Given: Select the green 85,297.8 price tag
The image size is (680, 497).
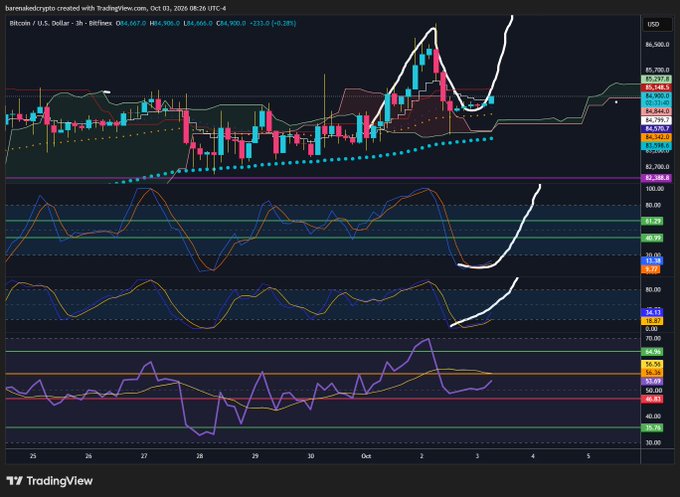Looking at the screenshot, I should coord(657,79).
